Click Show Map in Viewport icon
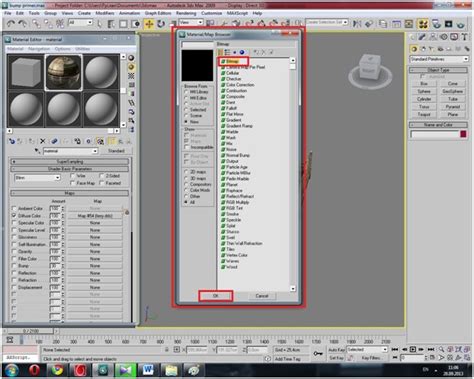 (x=100, y=141)
